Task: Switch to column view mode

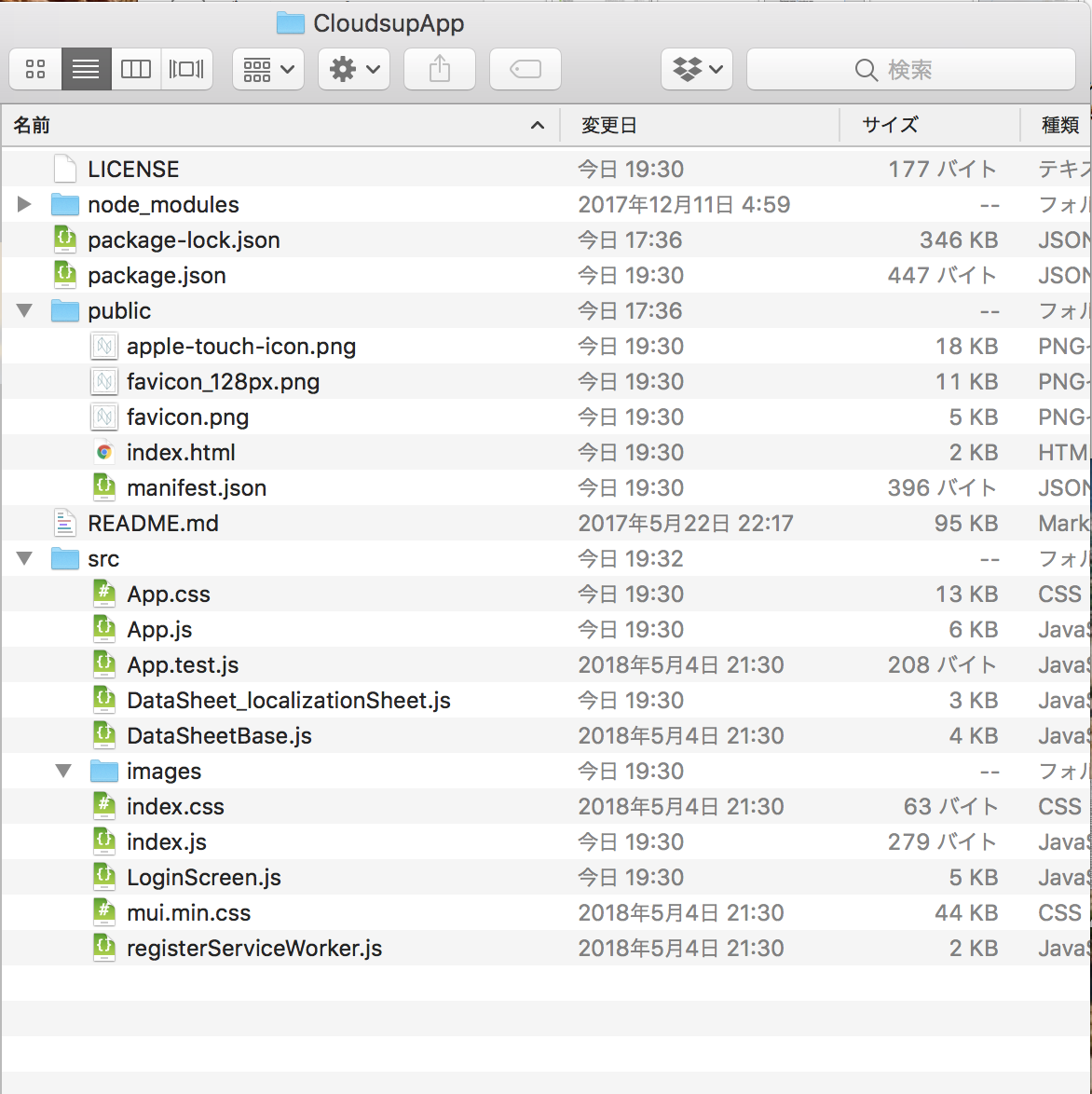Action: [136, 69]
